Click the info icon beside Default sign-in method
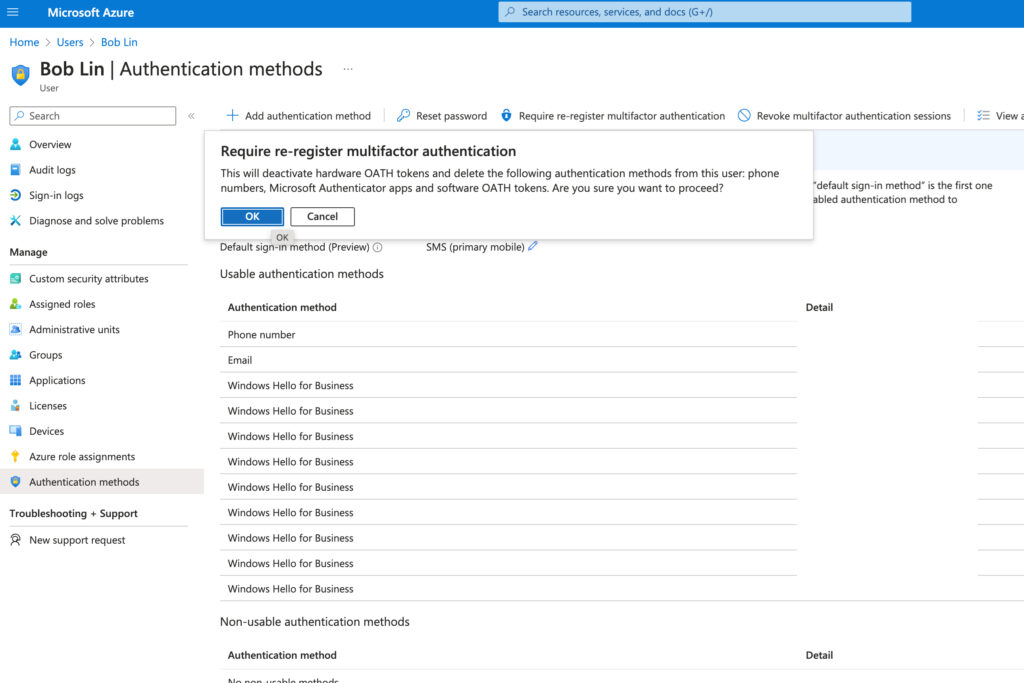The height and width of the screenshot is (683, 1024). coord(377,247)
